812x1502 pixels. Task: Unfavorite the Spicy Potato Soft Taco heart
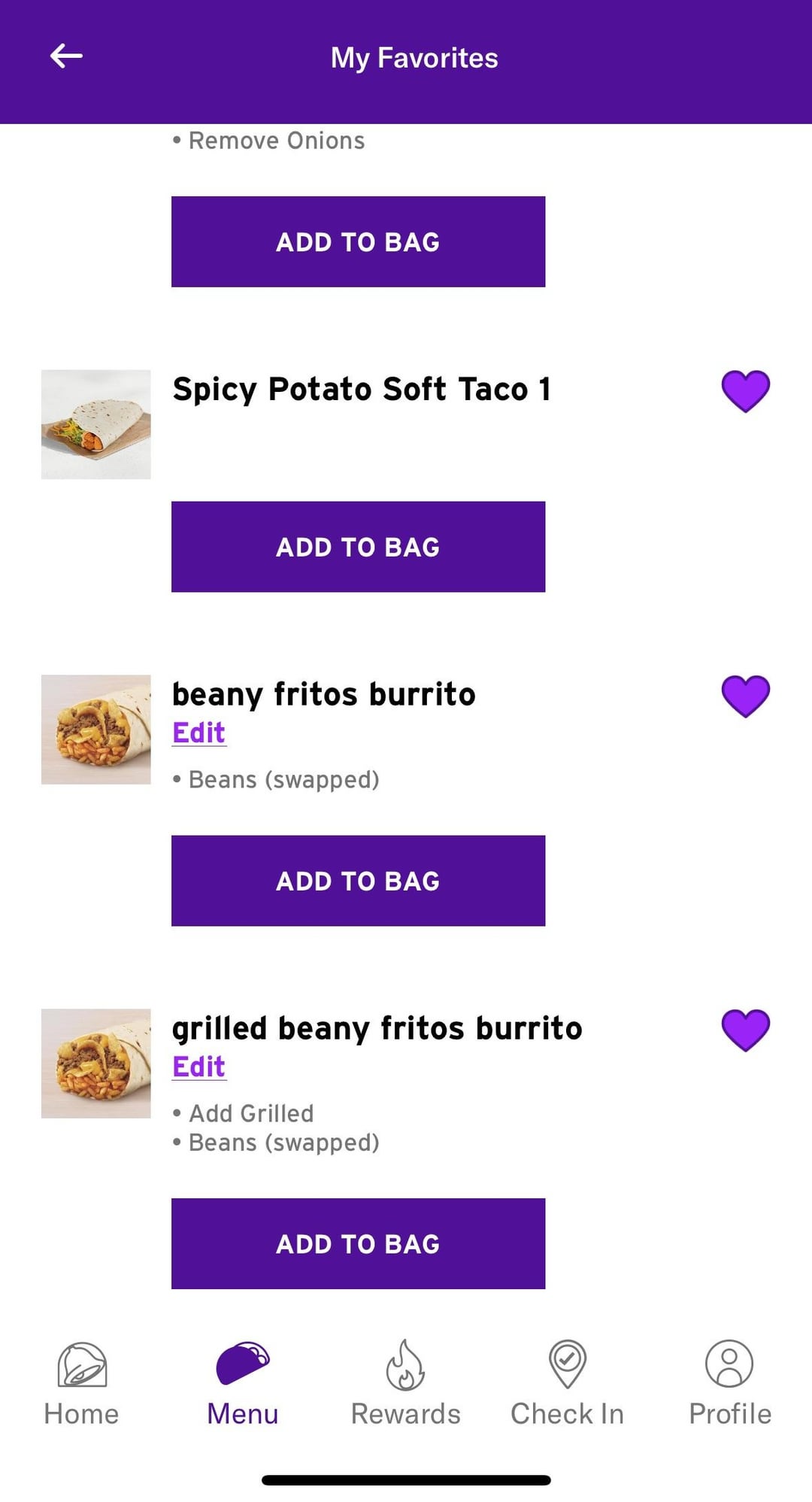[x=745, y=391]
